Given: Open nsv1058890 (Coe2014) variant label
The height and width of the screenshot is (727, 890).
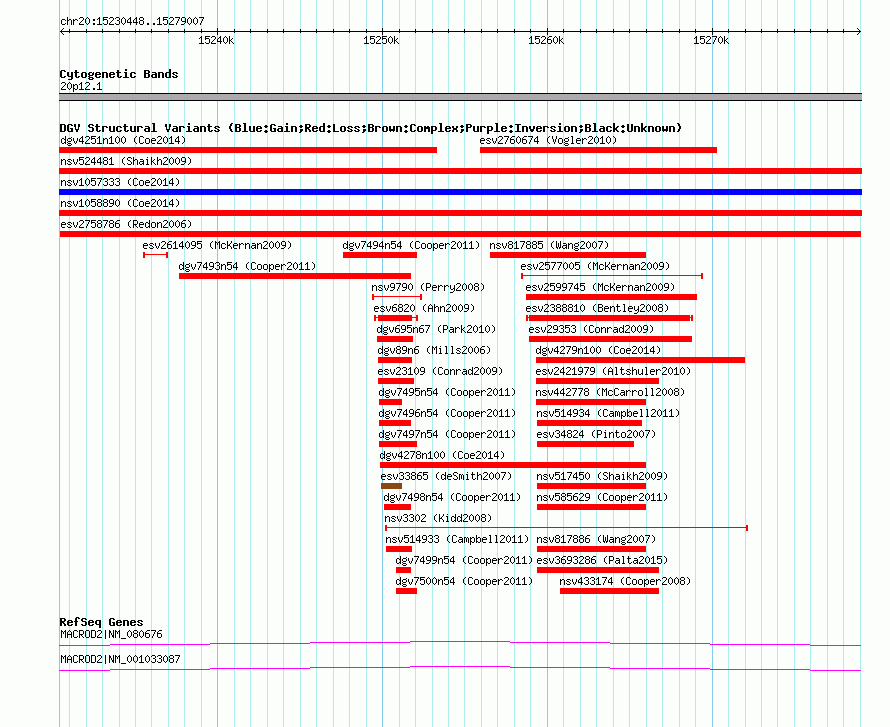Looking at the screenshot, I should 120,203.
